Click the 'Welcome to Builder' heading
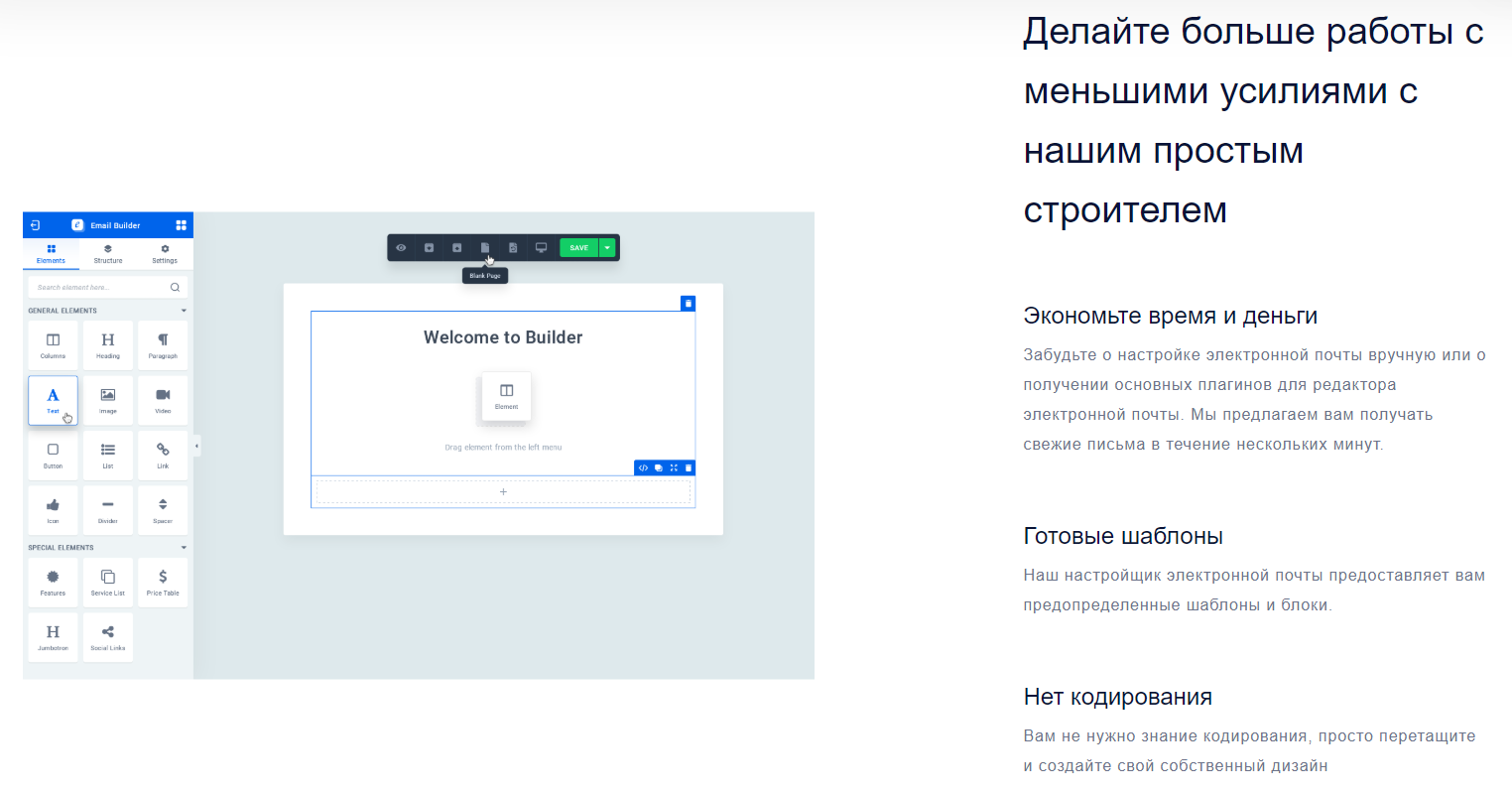Screen dimensions: 1512x794 pos(503,337)
